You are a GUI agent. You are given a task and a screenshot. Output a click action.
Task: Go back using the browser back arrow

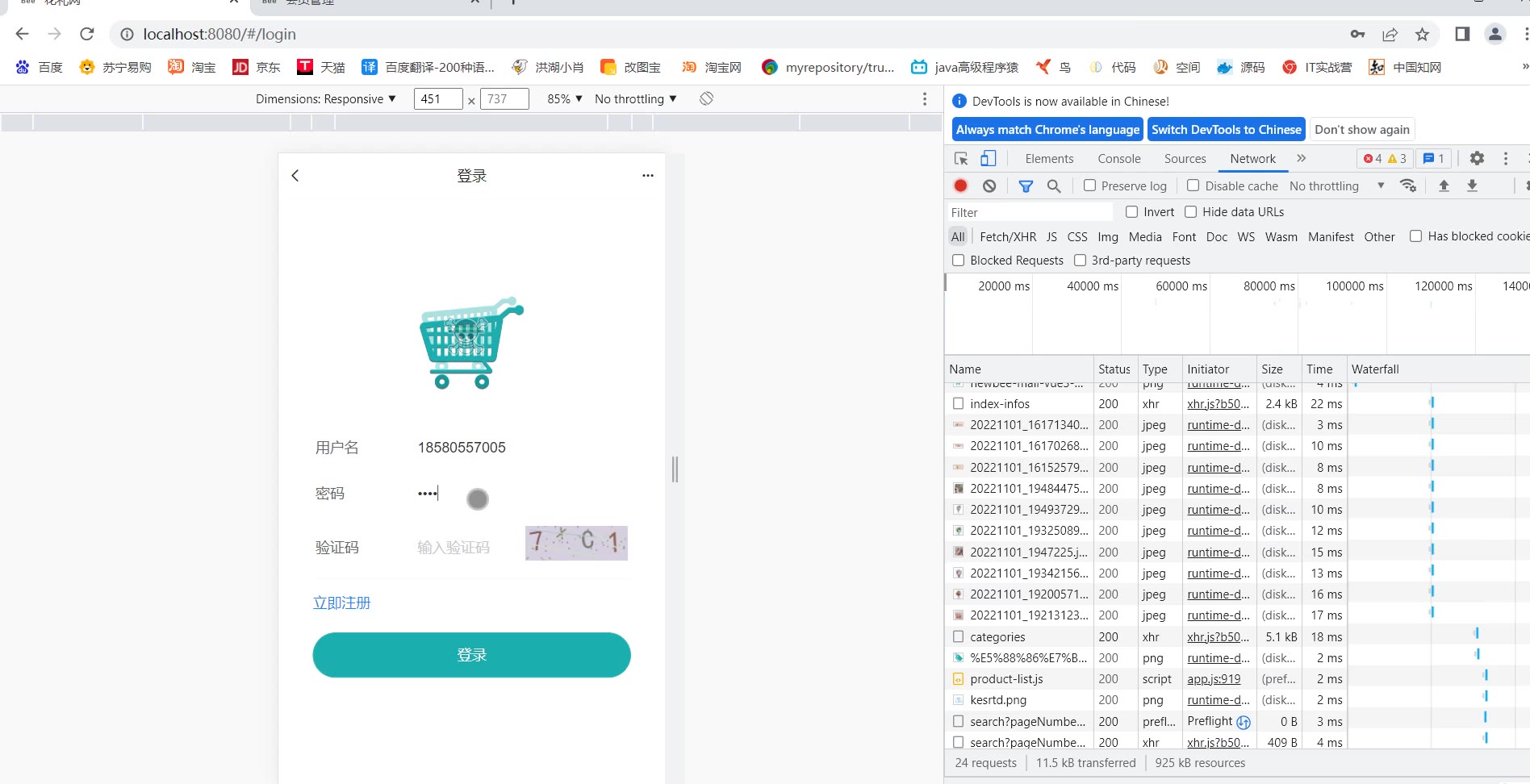(22, 34)
